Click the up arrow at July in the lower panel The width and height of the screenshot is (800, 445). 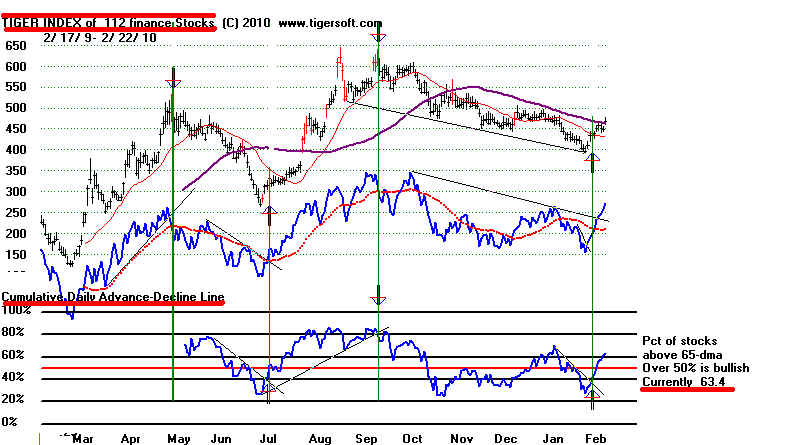click(x=269, y=391)
